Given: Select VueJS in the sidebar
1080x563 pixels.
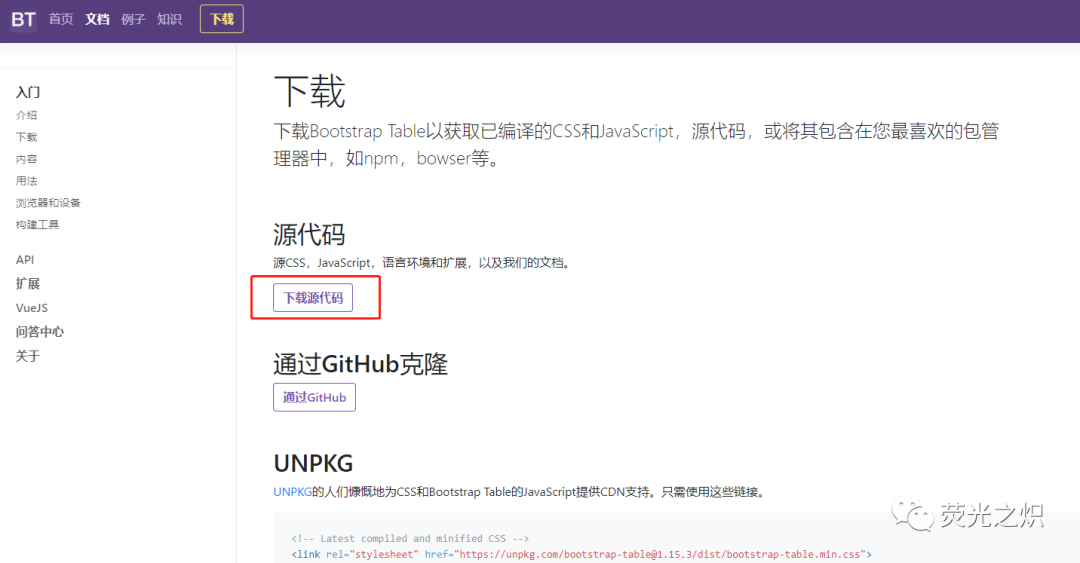Looking at the screenshot, I should coord(32,308).
